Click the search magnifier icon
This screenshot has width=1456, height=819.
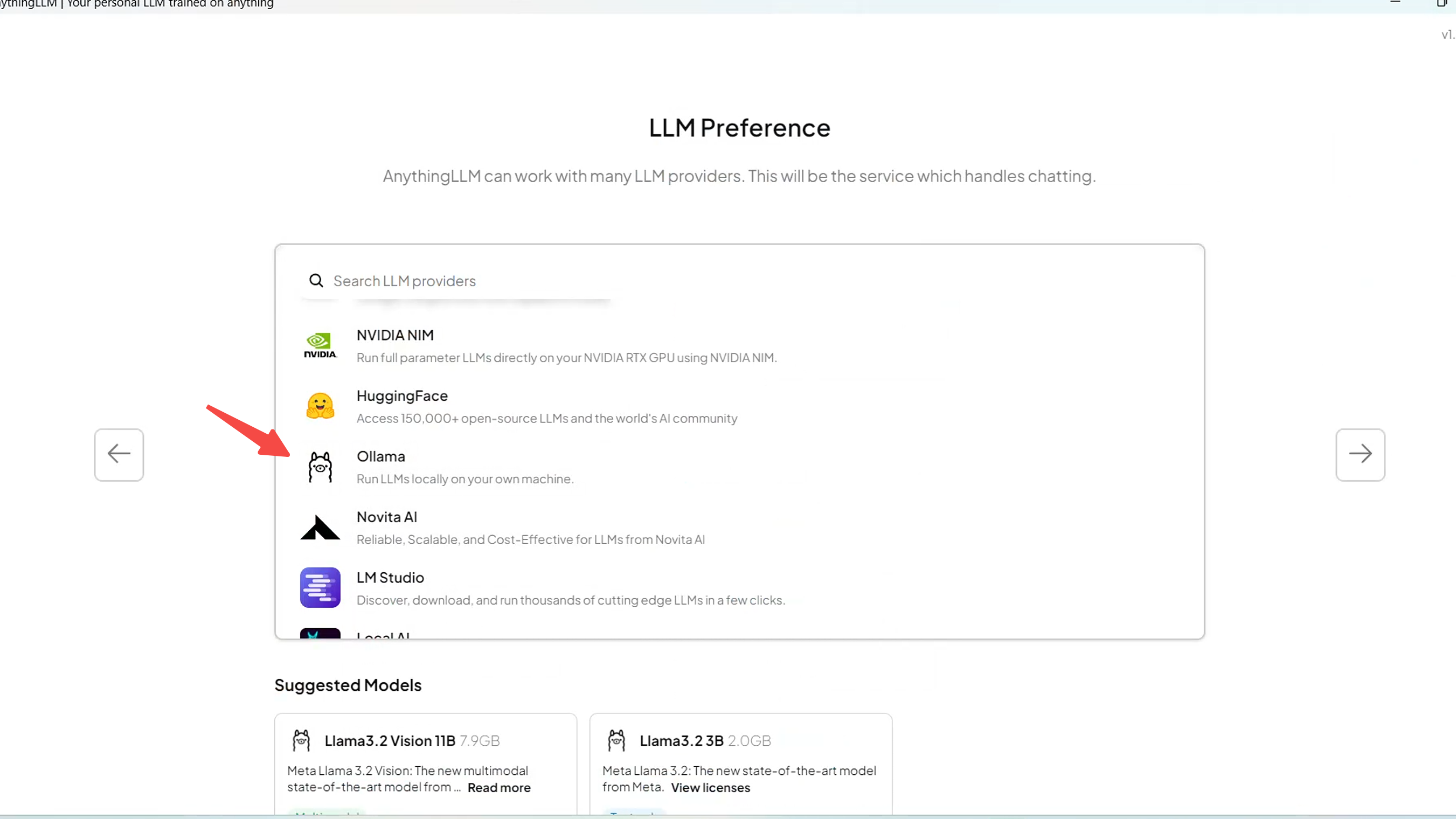[316, 280]
